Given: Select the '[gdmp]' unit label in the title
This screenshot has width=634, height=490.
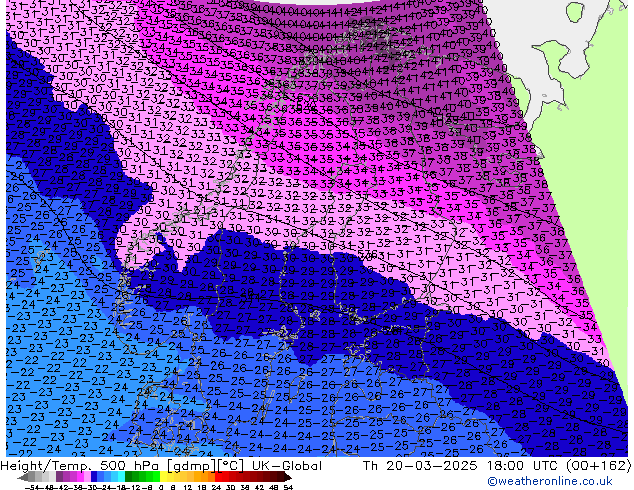Looking at the screenshot, I should coord(190,466).
